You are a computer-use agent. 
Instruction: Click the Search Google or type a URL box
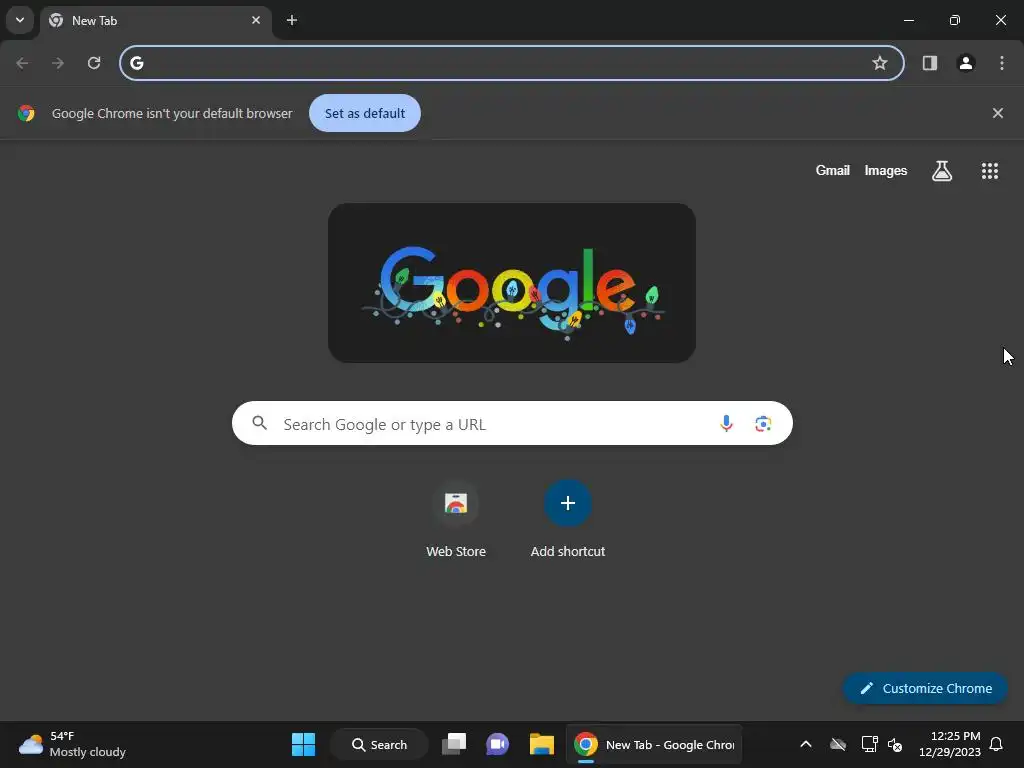pos(512,423)
